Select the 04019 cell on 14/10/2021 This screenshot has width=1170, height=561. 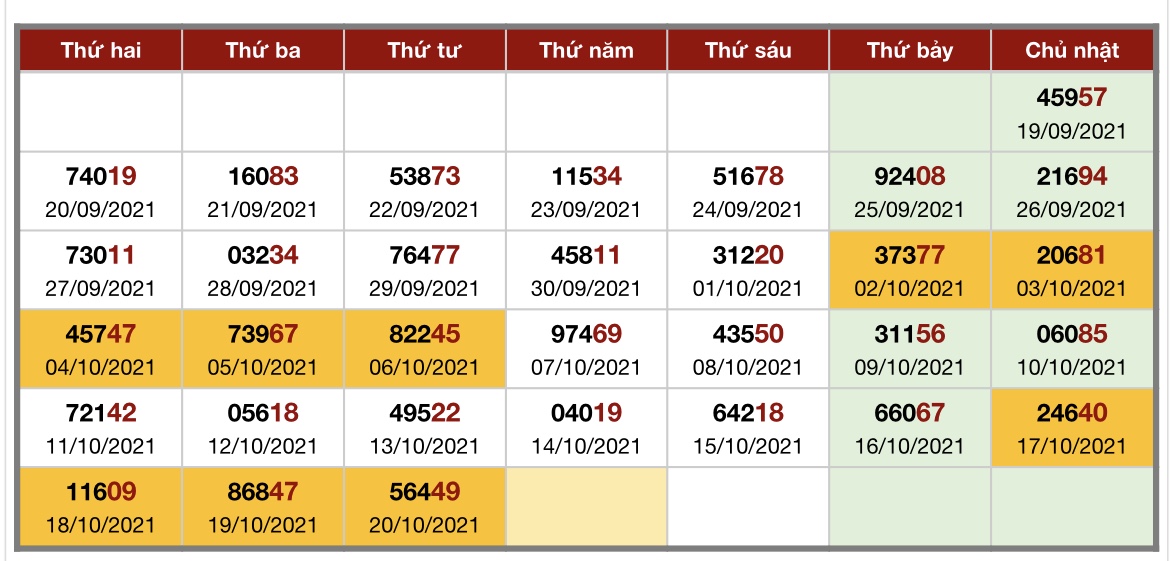[586, 428]
